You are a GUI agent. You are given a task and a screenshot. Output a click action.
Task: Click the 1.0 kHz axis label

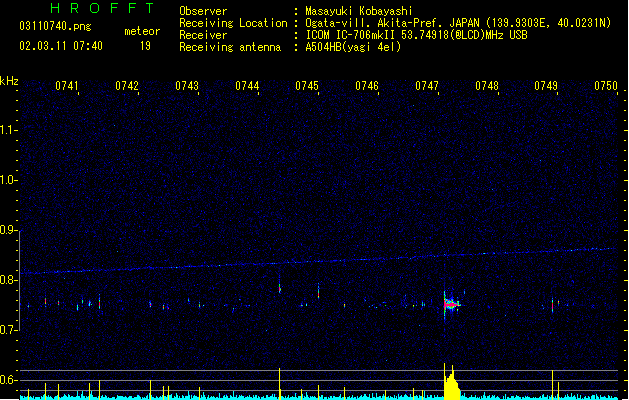coord(9,180)
